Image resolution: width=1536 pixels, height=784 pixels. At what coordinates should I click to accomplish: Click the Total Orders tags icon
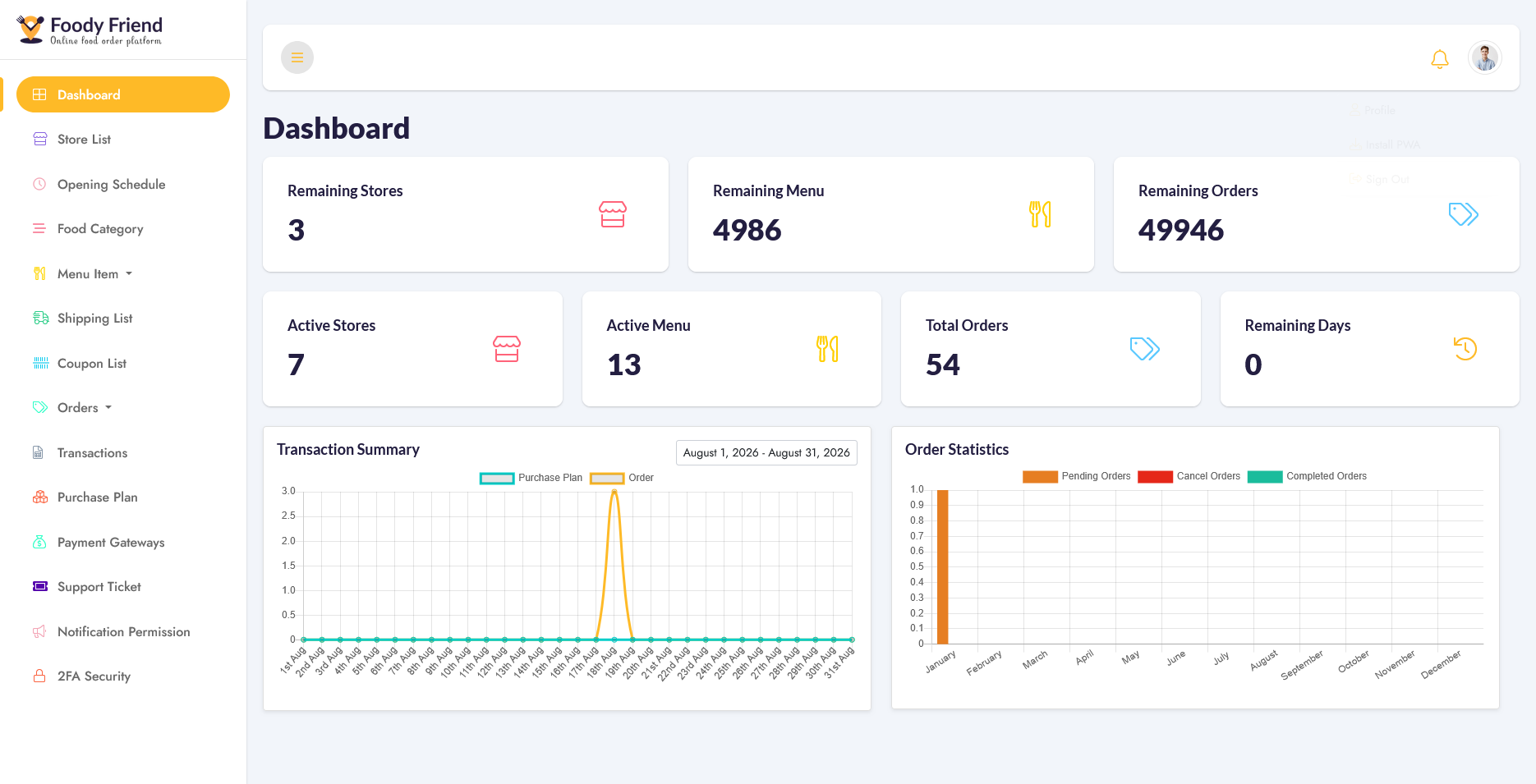click(1145, 349)
